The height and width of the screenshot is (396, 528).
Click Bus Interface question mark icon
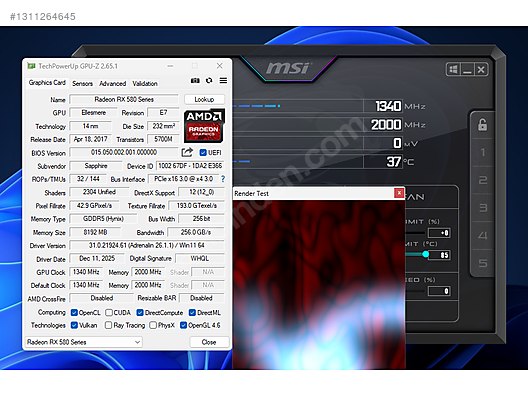pyautogui.click(x=223, y=179)
